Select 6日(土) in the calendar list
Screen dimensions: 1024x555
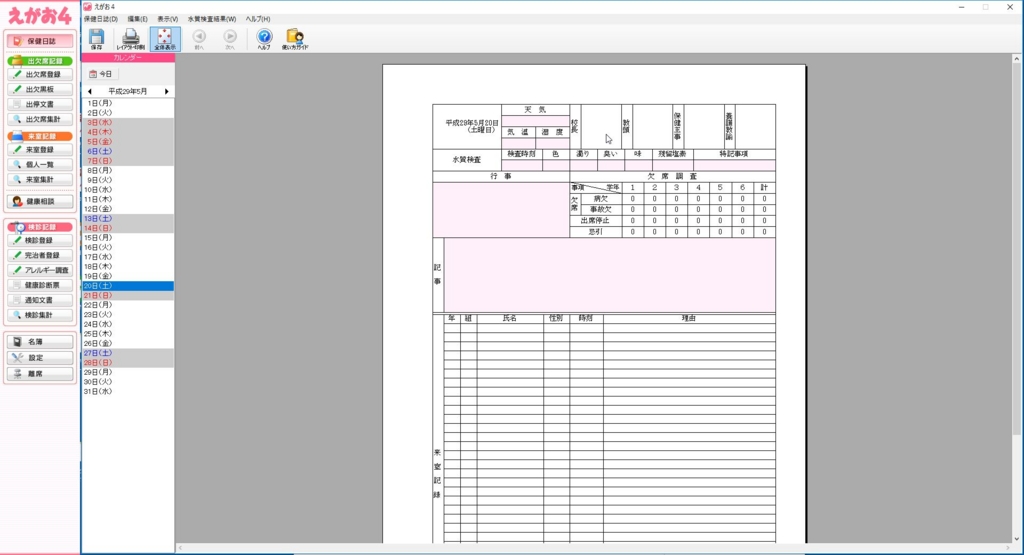pyautogui.click(x=128, y=151)
